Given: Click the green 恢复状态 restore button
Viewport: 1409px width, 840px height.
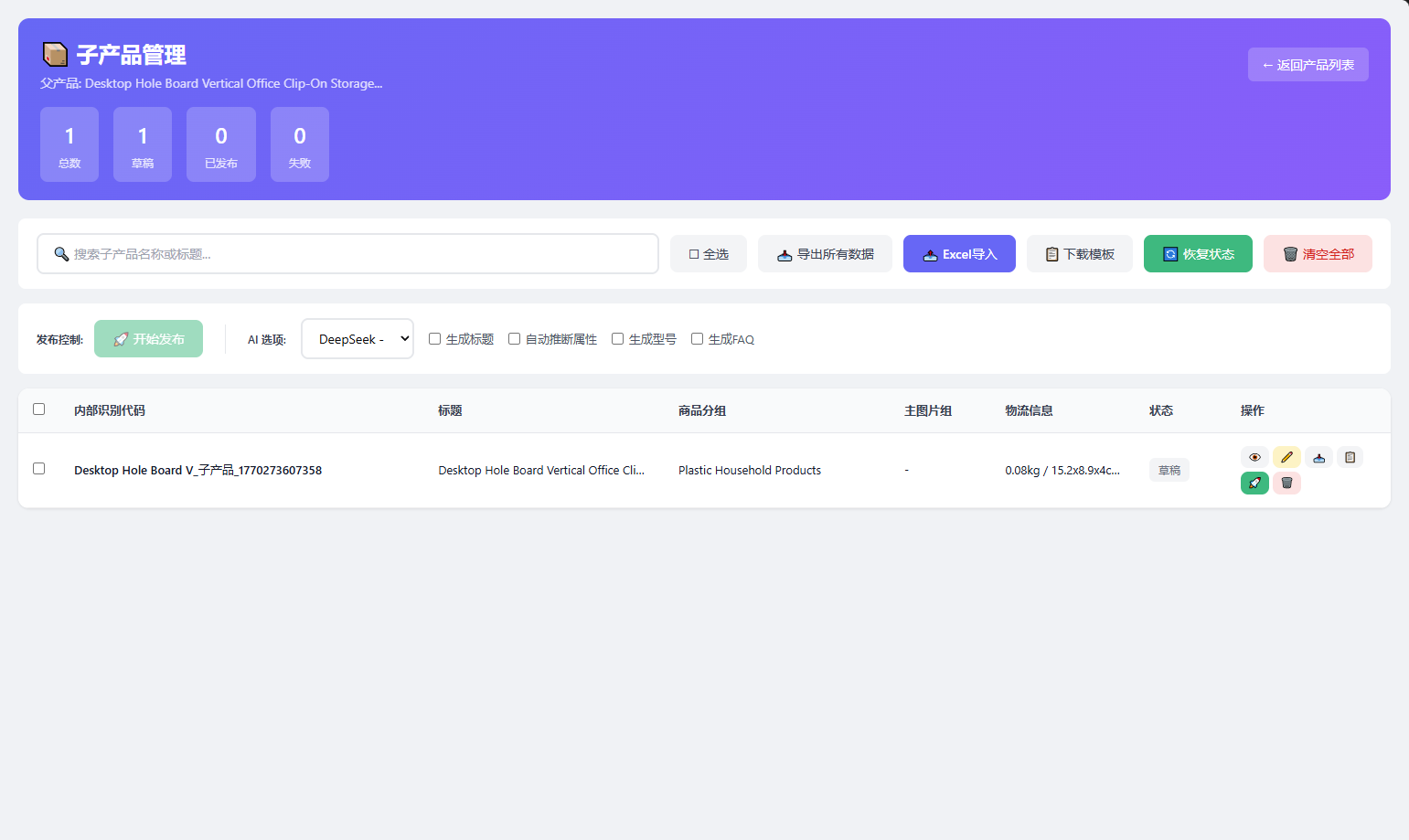Looking at the screenshot, I should click(x=1198, y=254).
